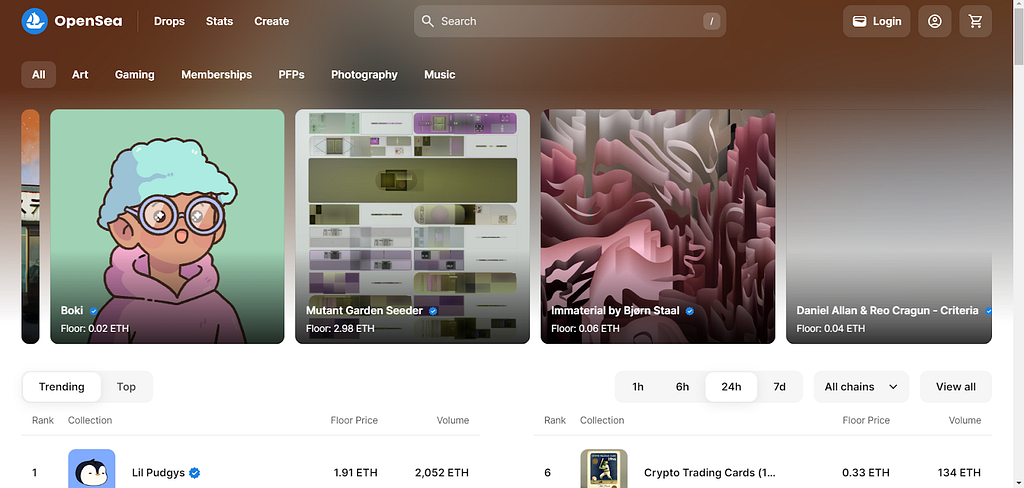This screenshot has width=1024, height=488.
Task: Click the Lil Pudgys penguin avatar
Action: (x=91, y=468)
